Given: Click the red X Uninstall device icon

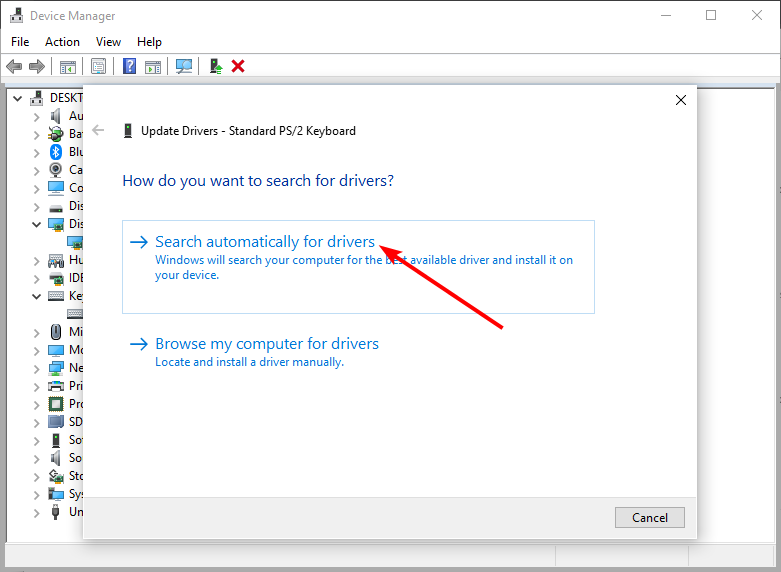Looking at the screenshot, I should coord(238,66).
